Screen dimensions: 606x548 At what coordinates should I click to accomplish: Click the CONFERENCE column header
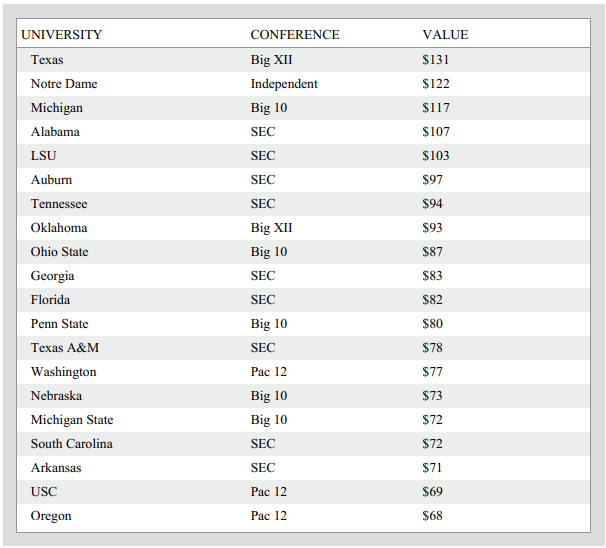click(294, 35)
